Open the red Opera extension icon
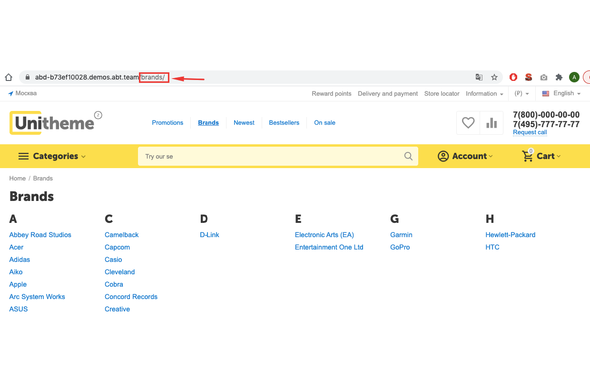Image resolution: width=590 pixels, height=391 pixels. point(513,77)
